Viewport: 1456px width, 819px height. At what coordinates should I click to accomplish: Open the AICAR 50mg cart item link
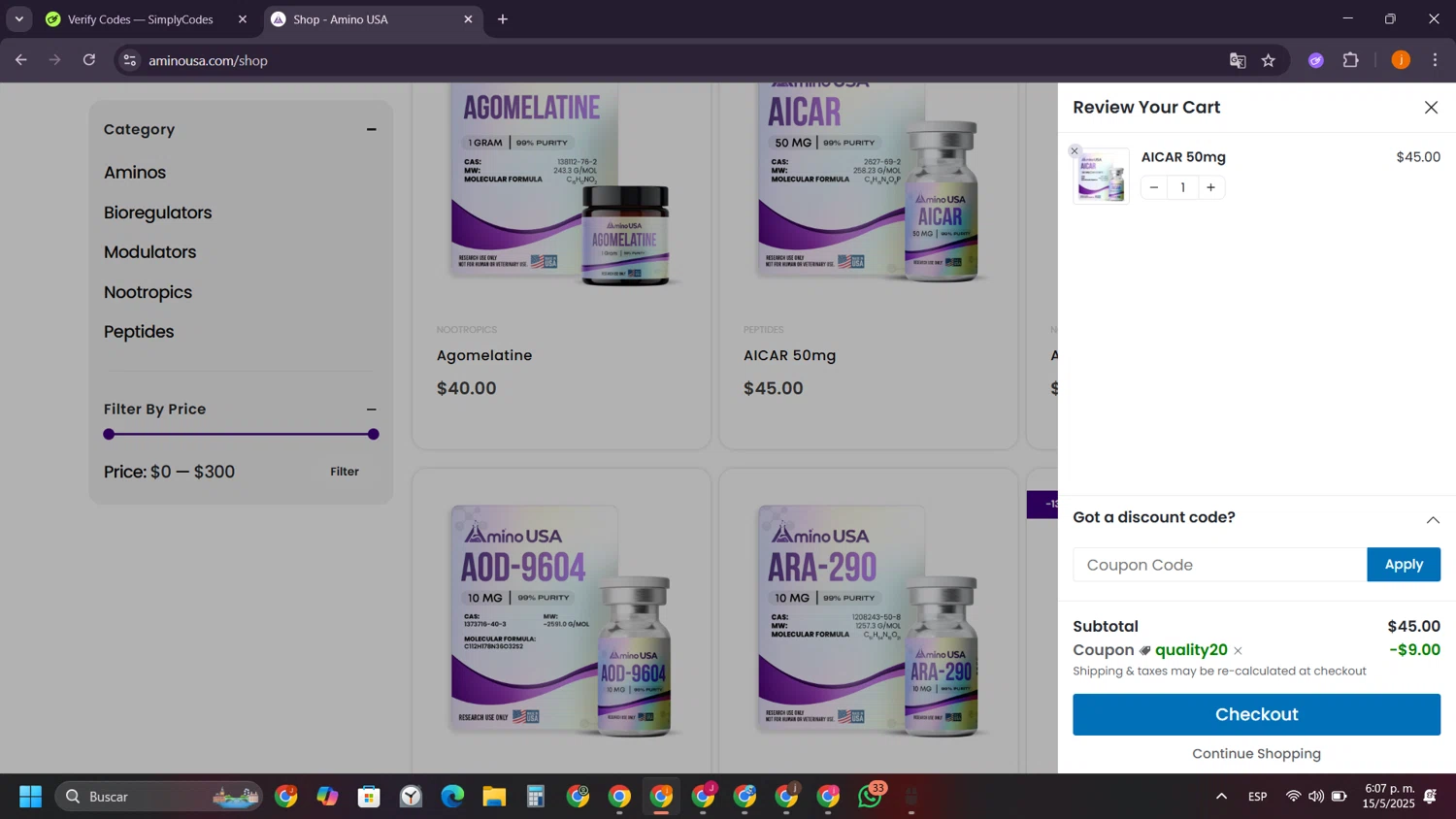click(1183, 157)
